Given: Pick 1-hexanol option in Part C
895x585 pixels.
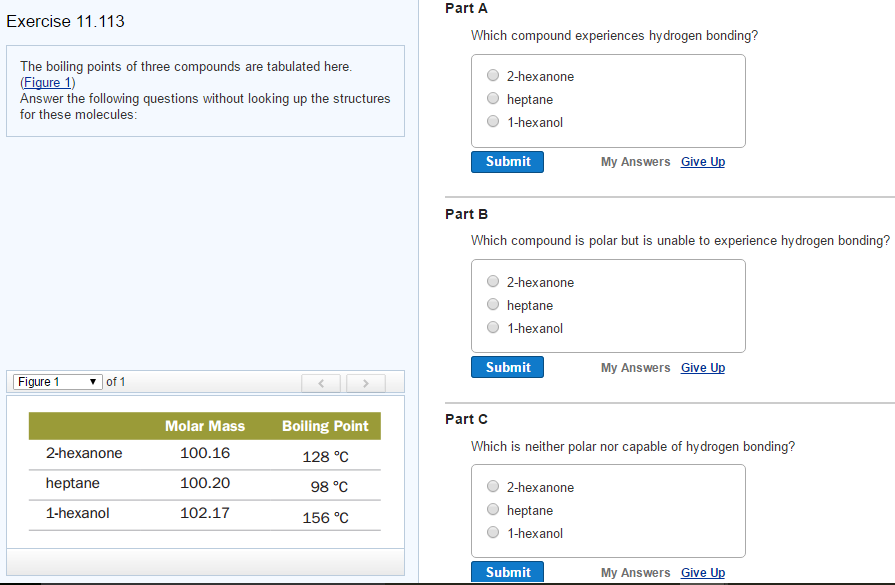Looking at the screenshot, I should (x=493, y=533).
